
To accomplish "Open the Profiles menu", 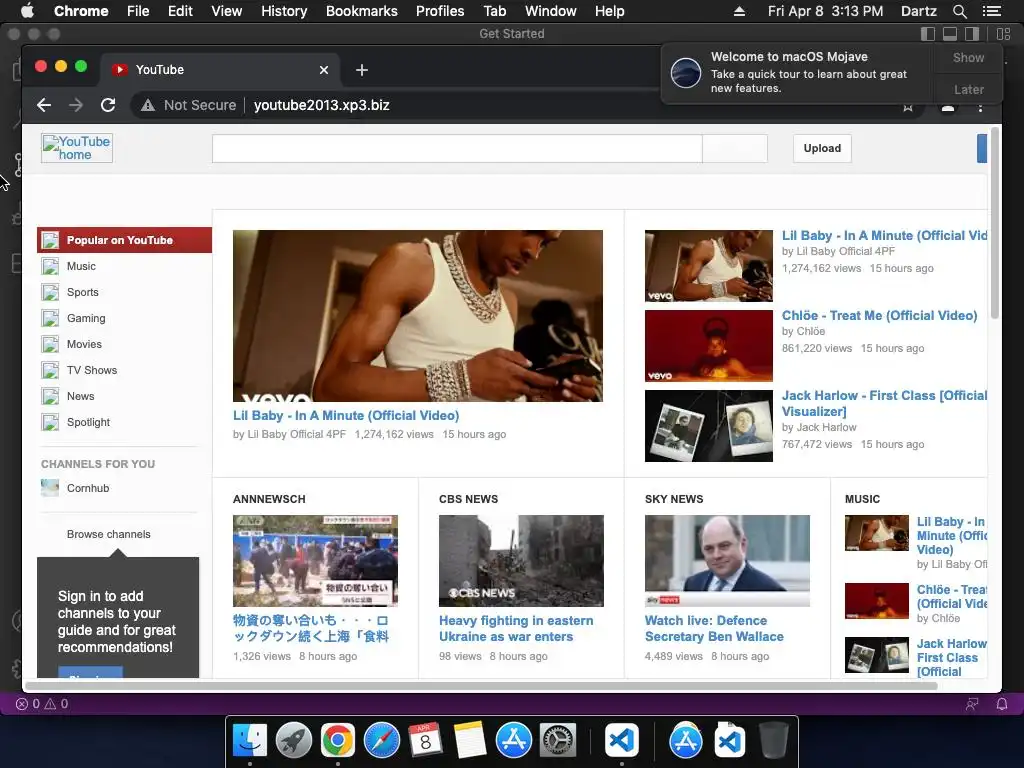I will (x=440, y=11).
